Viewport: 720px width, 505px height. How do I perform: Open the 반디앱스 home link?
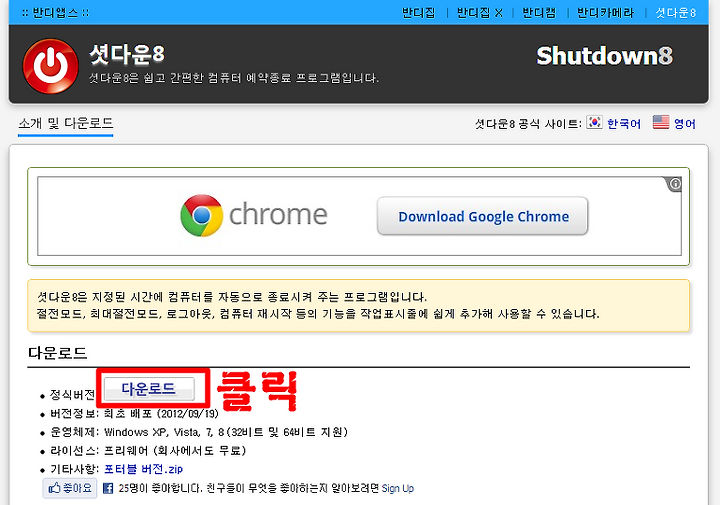pos(56,12)
